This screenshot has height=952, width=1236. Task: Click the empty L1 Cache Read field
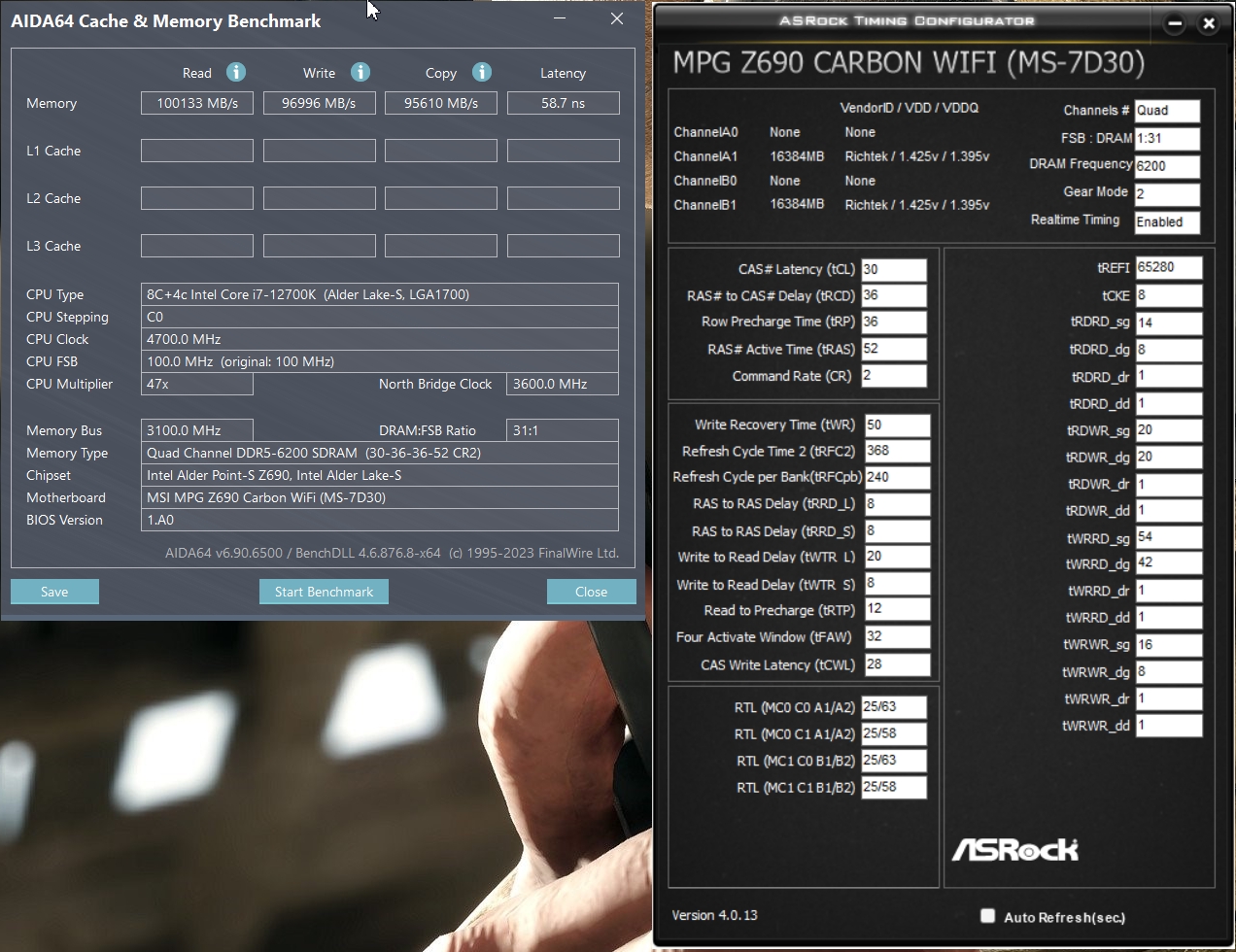(x=197, y=151)
